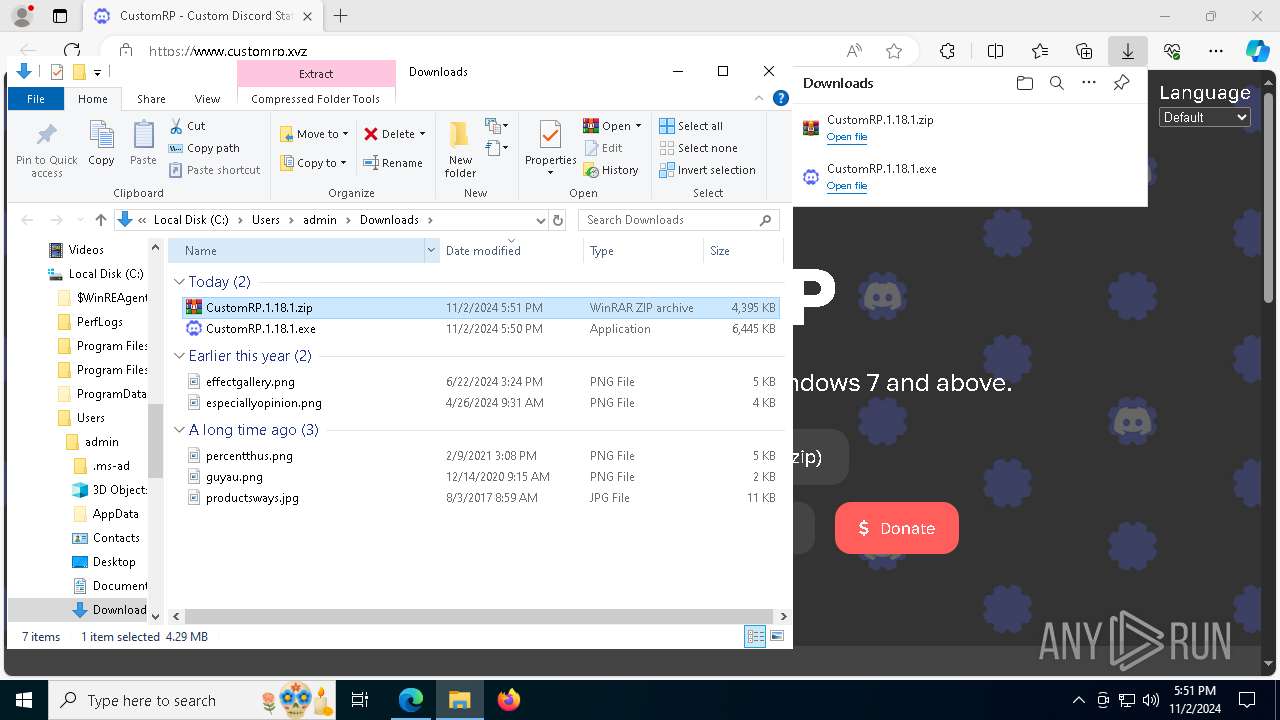Click Edge Extensions puzzle icon
Viewport: 1280px width, 720px height.
[x=947, y=51]
